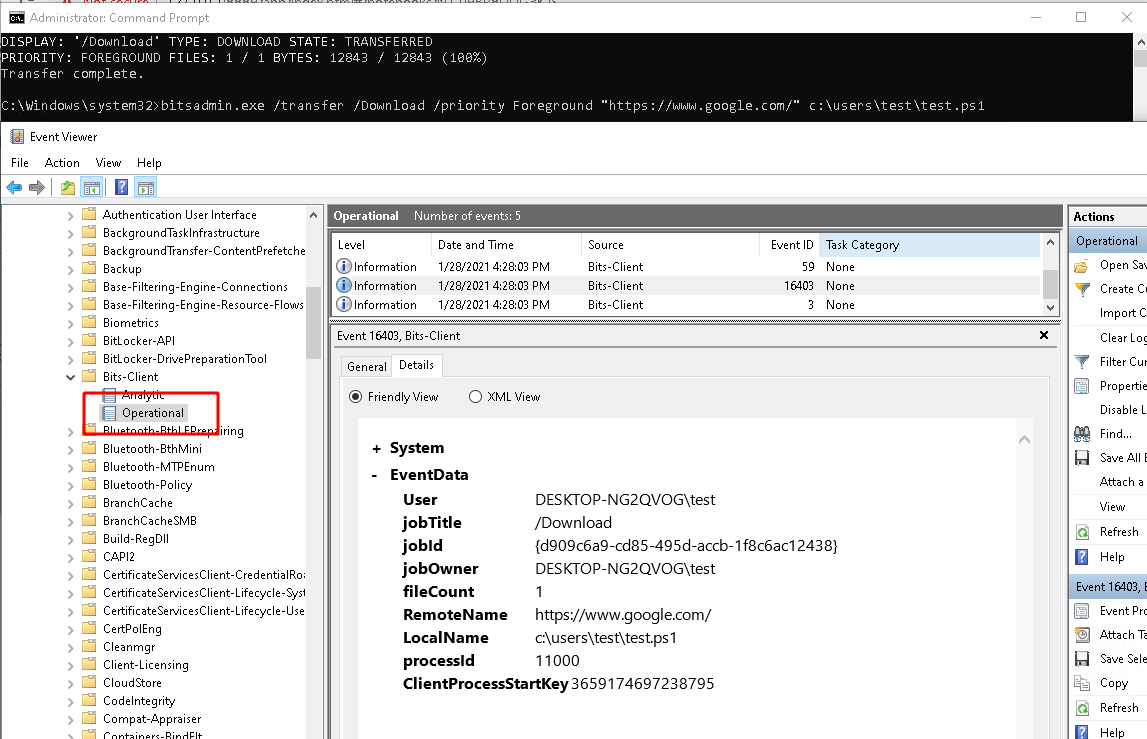
Task: Click the Find binoculars icon in Actions
Action: 1082,434
